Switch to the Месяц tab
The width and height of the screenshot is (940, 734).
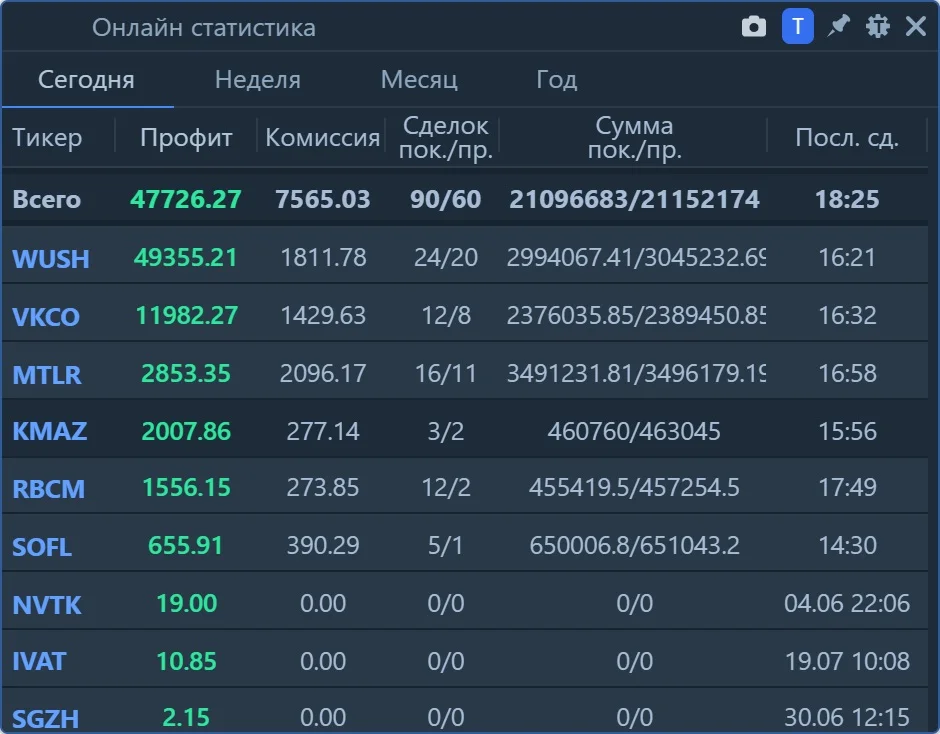pyautogui.click(x=419, y=80)
